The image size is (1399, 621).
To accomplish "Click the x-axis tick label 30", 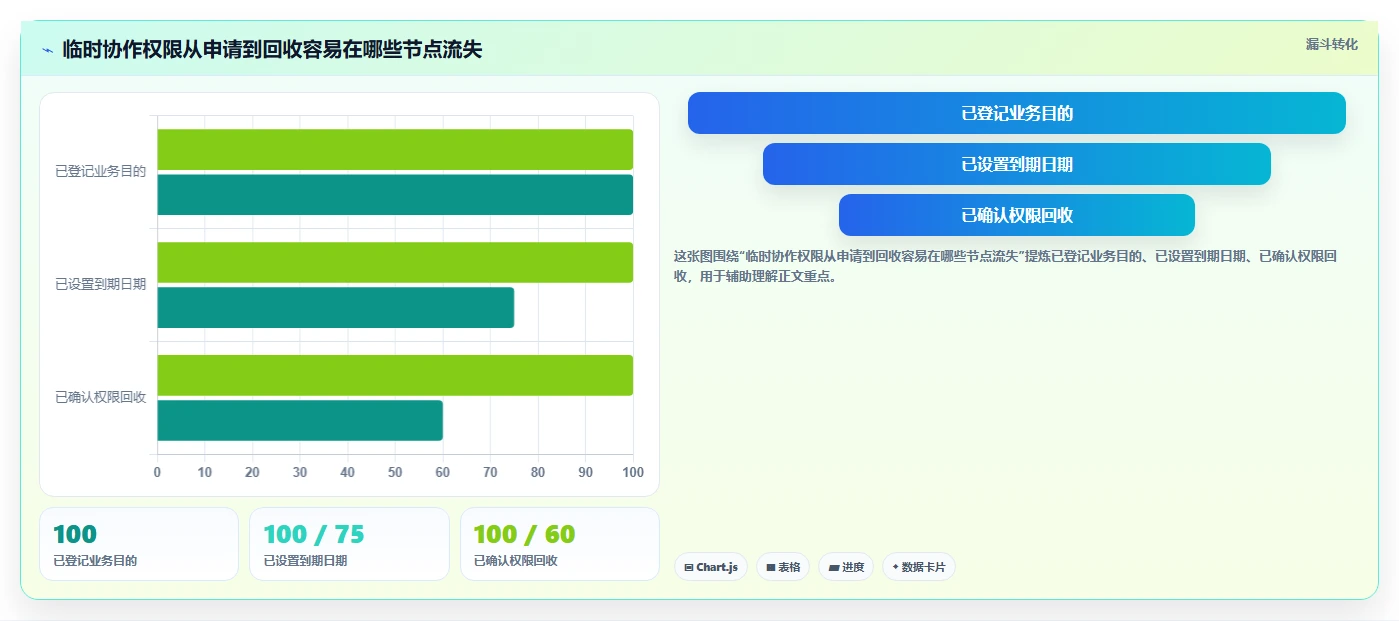I will click(x=300, y=472).
